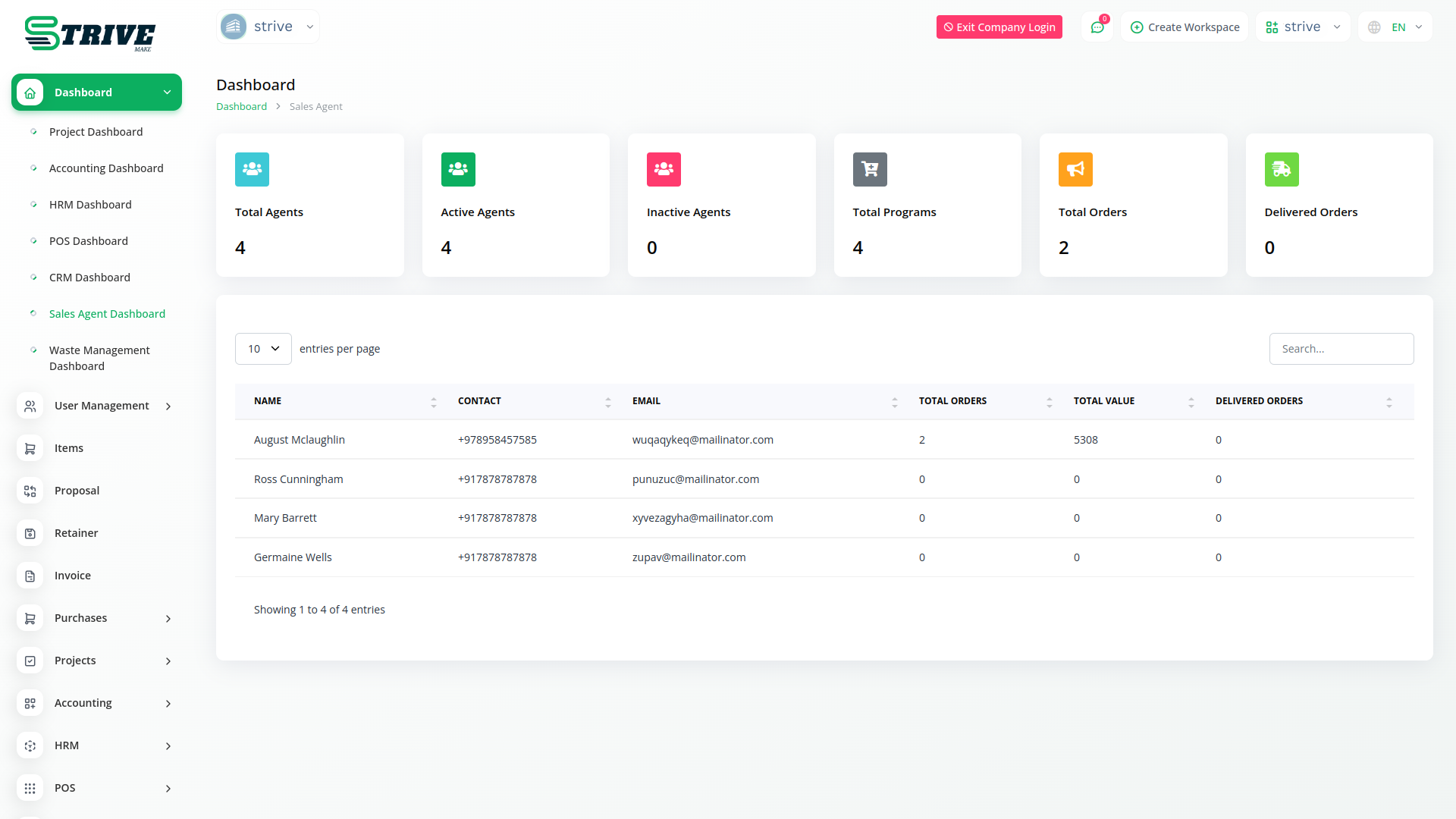Click the Delivered Orders truck icon
Screen dimensions: 1456x819
[1281, 169]
